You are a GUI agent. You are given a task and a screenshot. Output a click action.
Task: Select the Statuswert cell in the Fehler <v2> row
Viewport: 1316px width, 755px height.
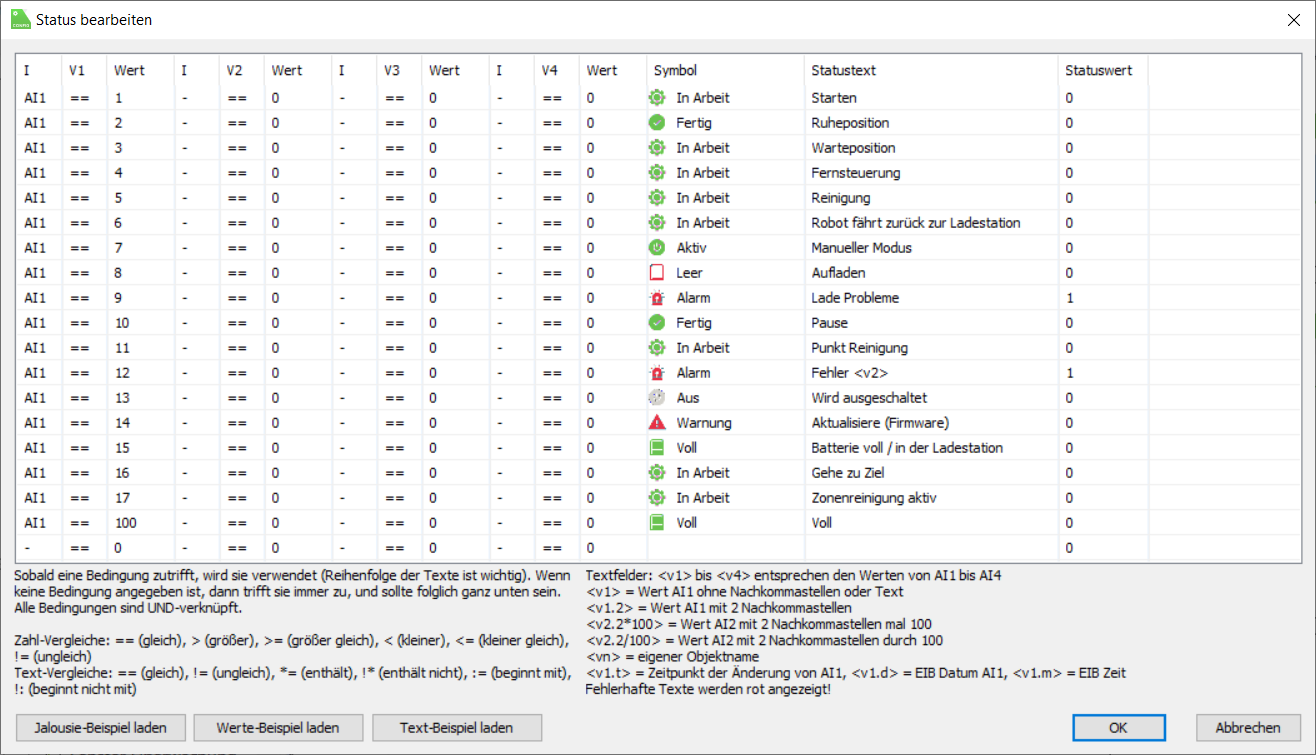1103,373
